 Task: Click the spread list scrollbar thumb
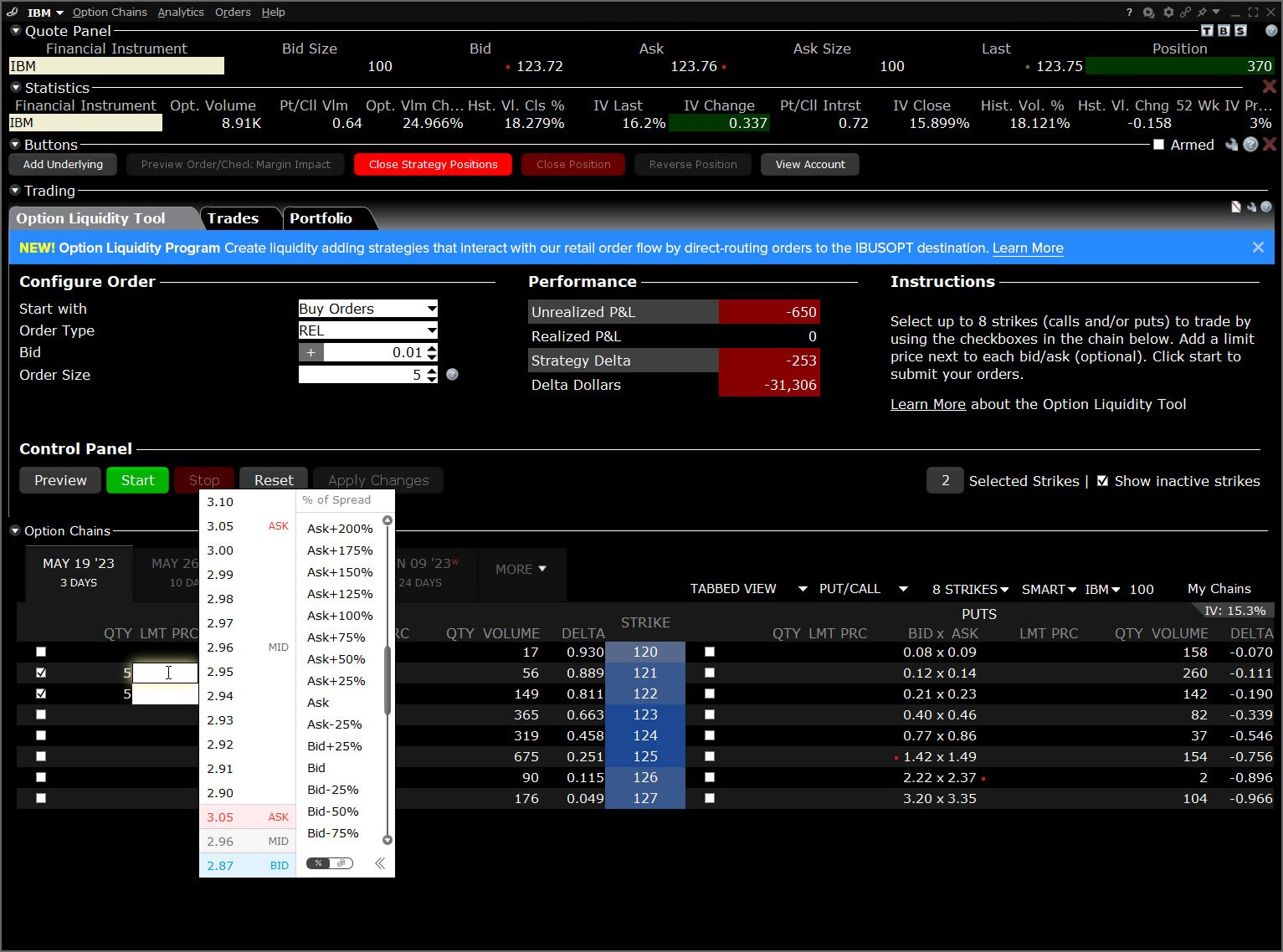(387, 680)
